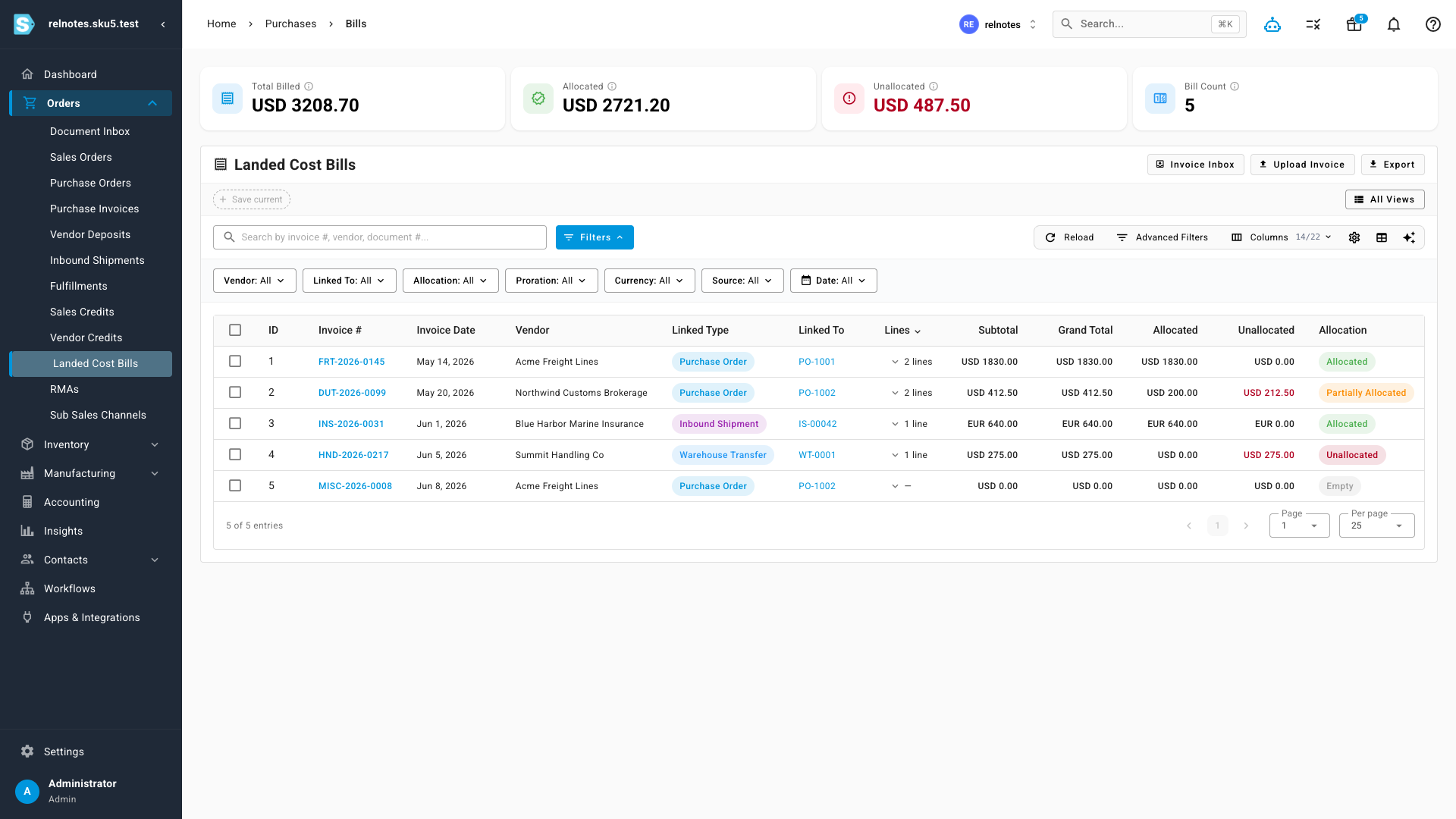The image size is (1456, 819).
Task: Click the blue Filters button
Action: [595, 237]
